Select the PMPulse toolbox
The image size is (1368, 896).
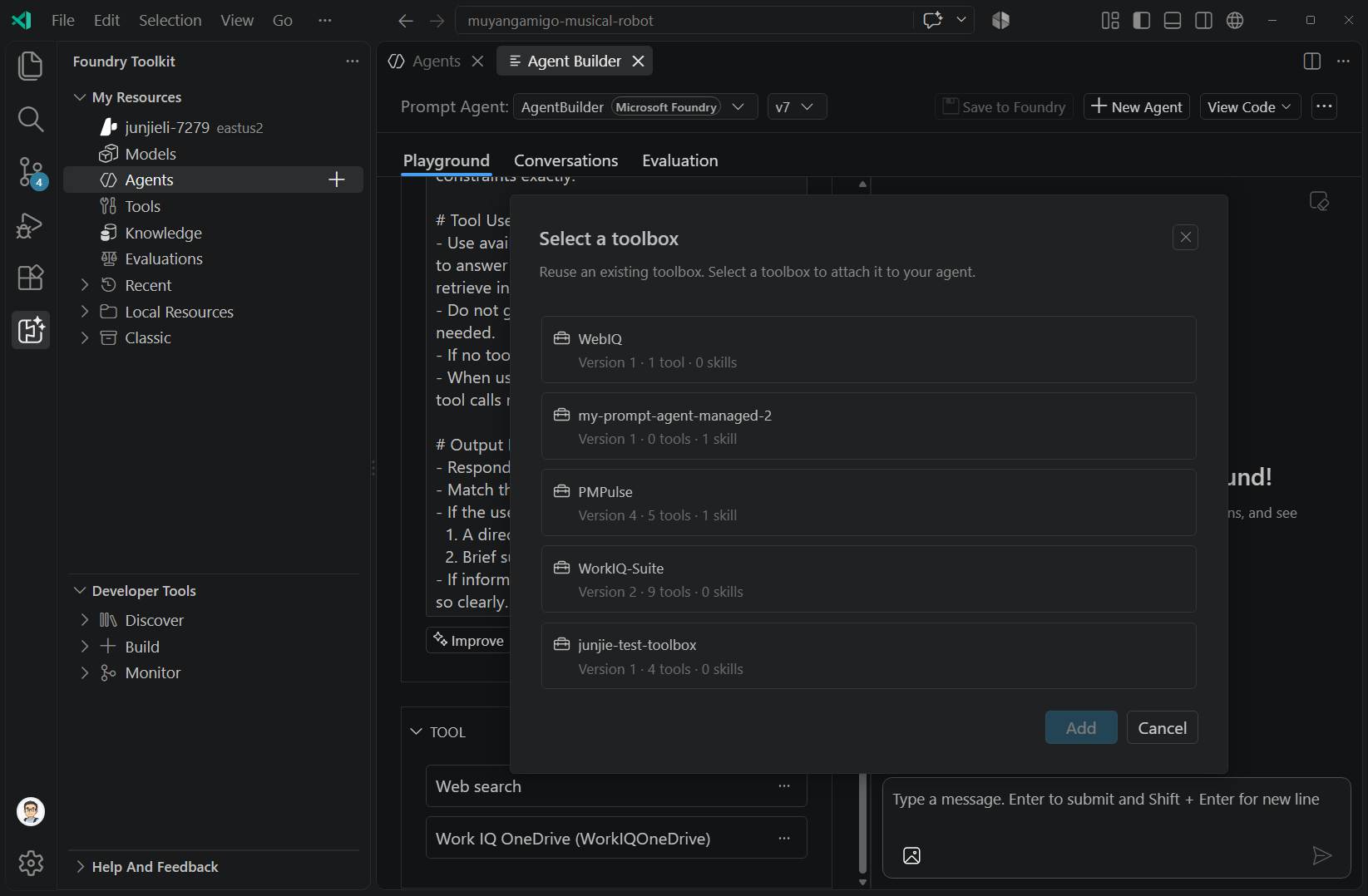868,502
